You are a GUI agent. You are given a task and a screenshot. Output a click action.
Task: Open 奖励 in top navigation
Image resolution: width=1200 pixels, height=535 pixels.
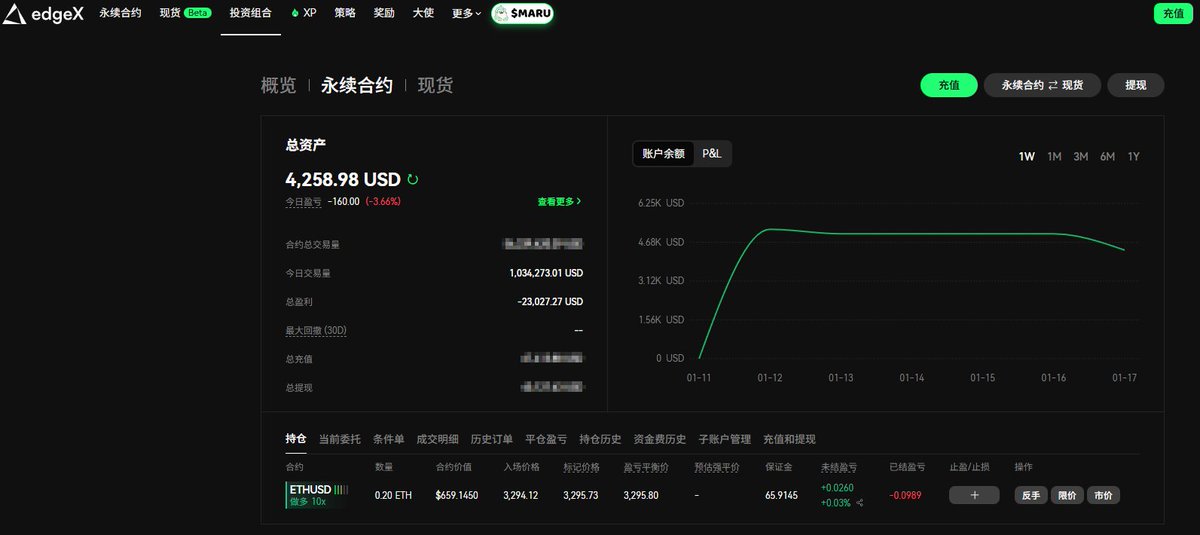click(x=384, y=14)
